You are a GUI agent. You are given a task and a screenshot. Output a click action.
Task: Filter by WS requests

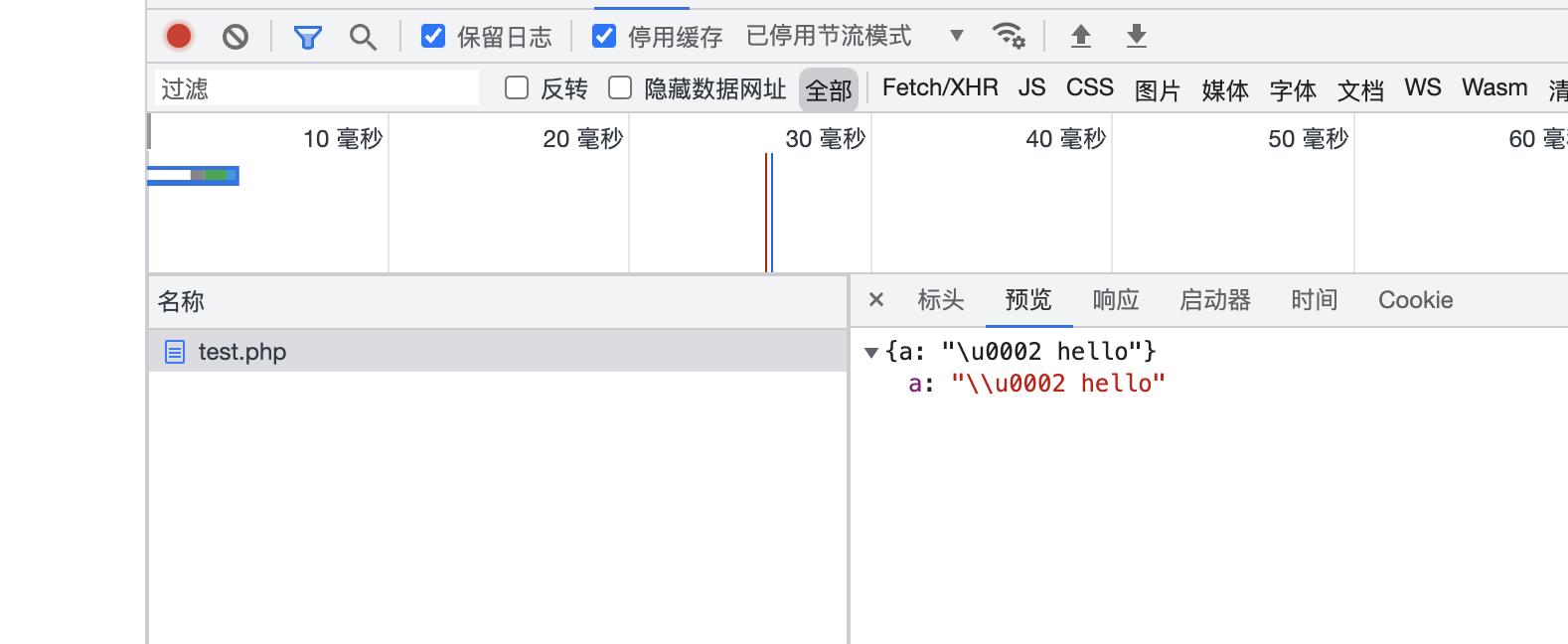[1423, 87]
